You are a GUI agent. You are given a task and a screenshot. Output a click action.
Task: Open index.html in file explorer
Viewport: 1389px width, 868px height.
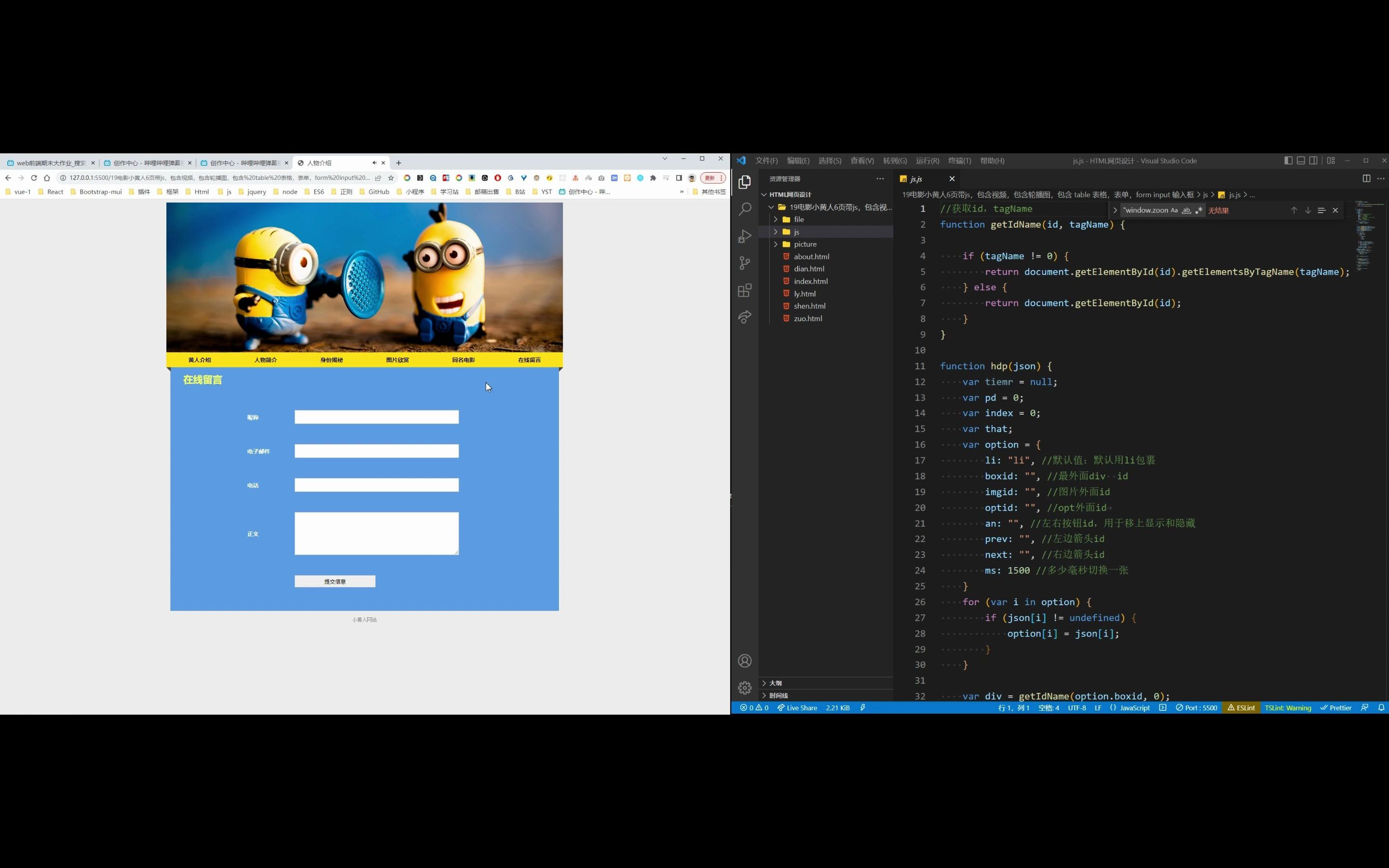pos(810,281)
